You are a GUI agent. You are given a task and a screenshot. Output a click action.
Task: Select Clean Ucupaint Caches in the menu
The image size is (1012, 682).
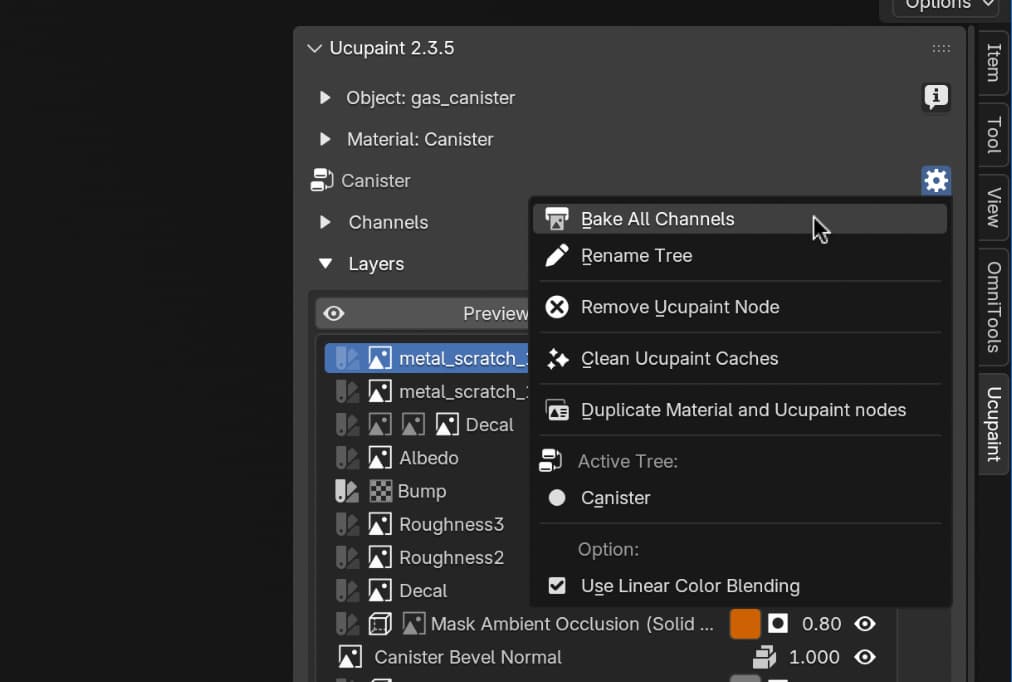[x=740, y=359]
